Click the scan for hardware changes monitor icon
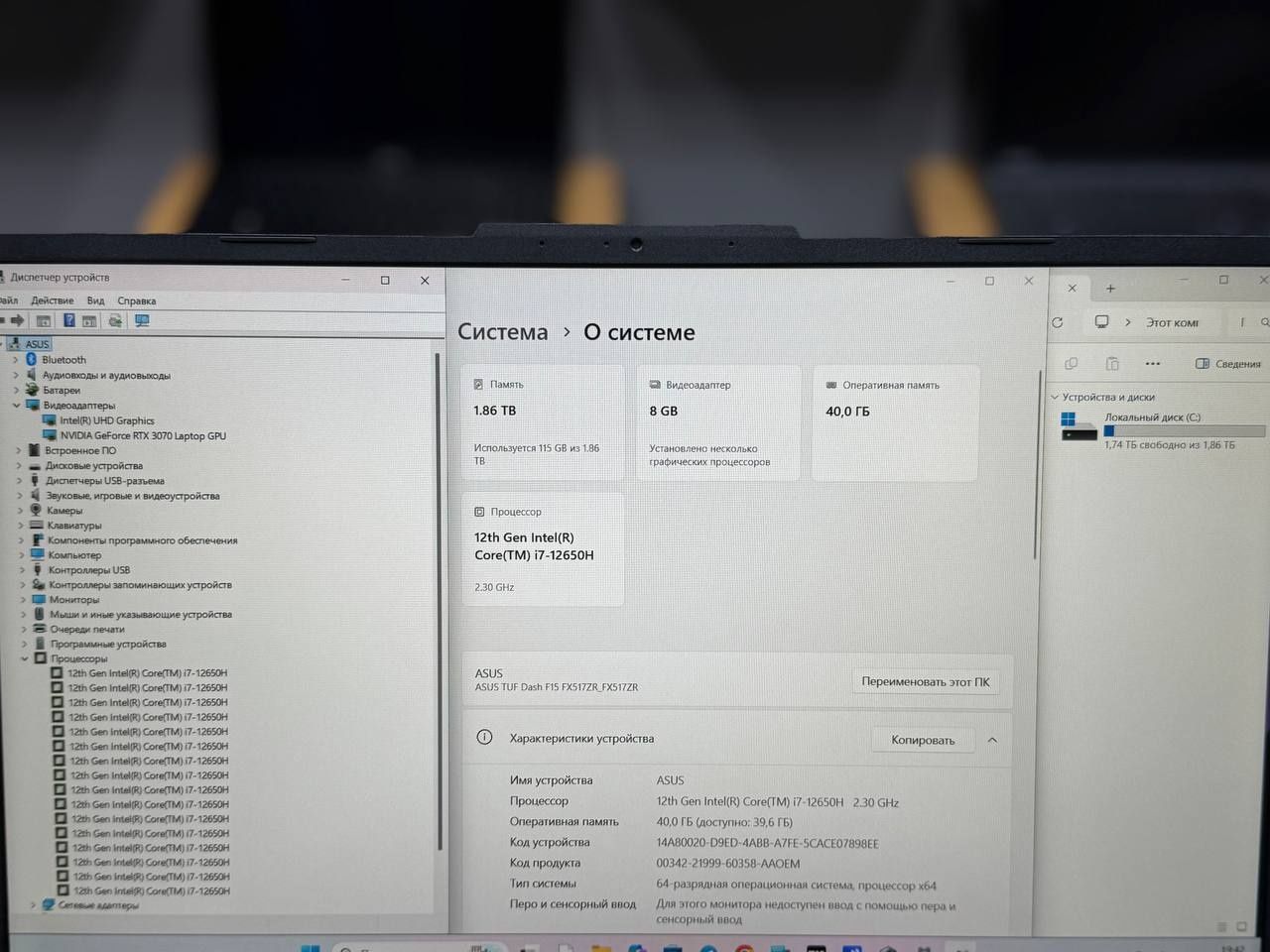This screenshot has width=1270, height=952. 142,320
